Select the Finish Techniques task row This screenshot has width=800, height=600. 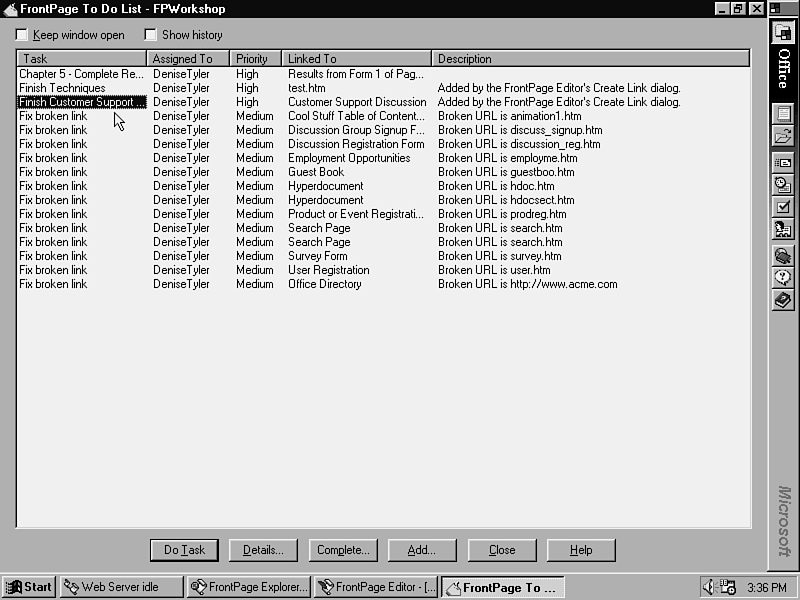pos(62,88)
